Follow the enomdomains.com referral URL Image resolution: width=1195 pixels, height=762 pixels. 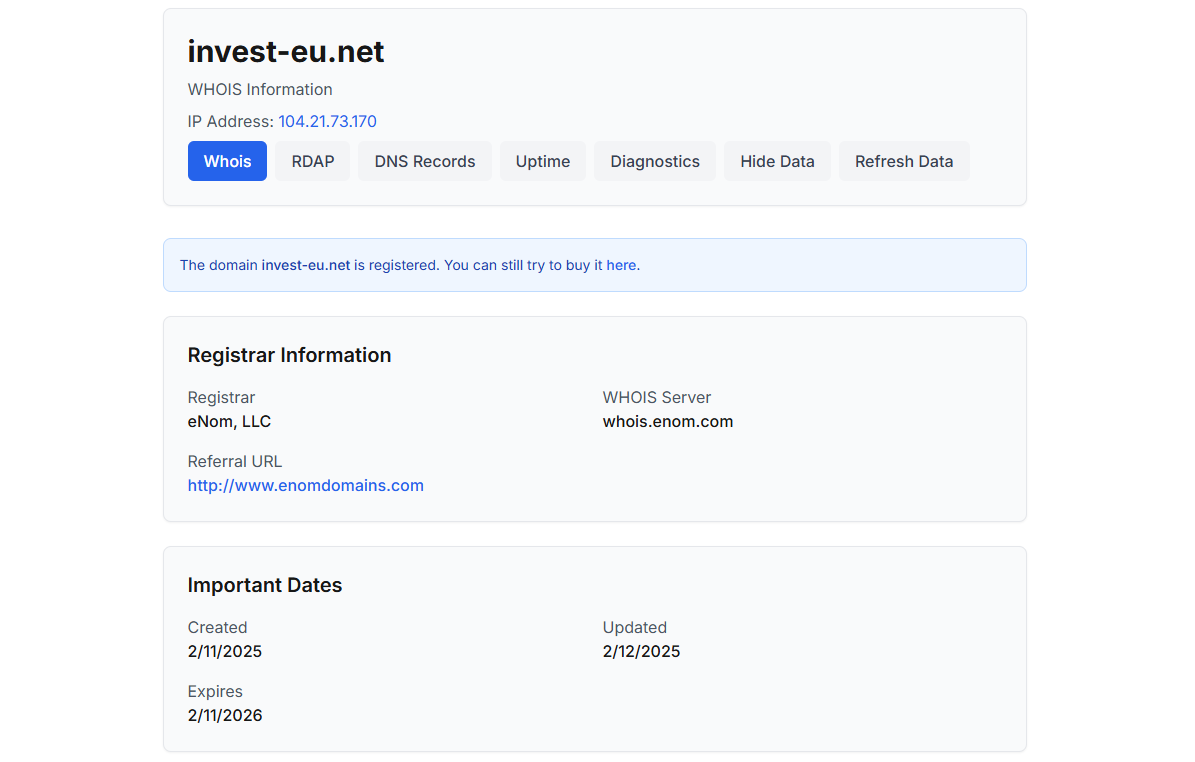tap(306, 485)
